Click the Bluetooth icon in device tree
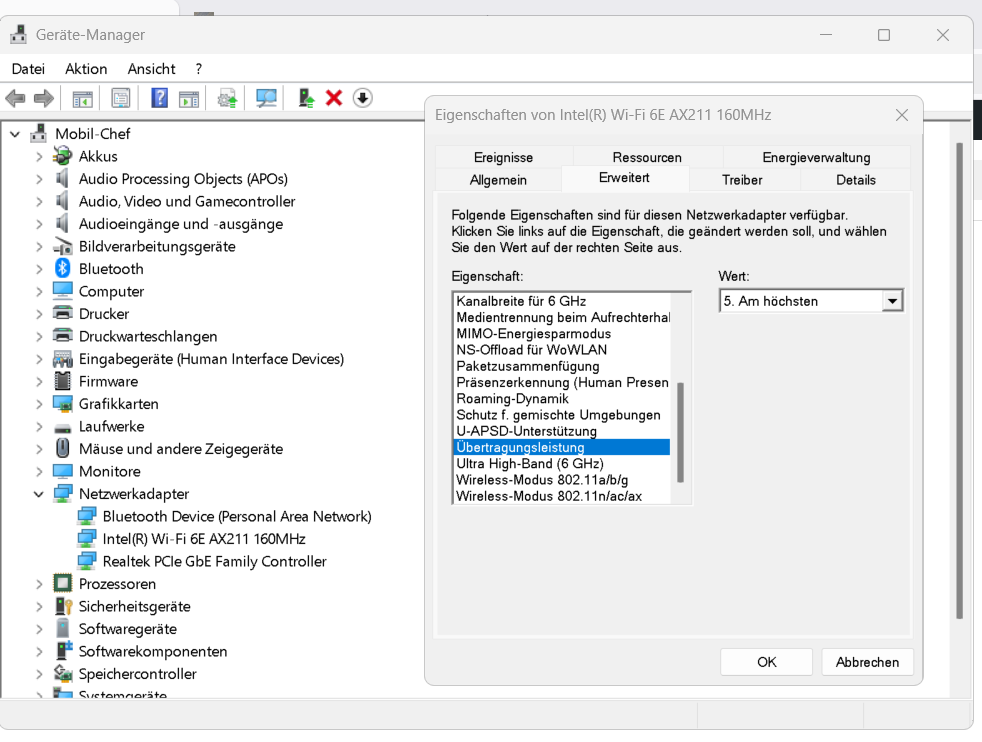The height and width of the screenshot is (742, 982). [x=63, y=269]
